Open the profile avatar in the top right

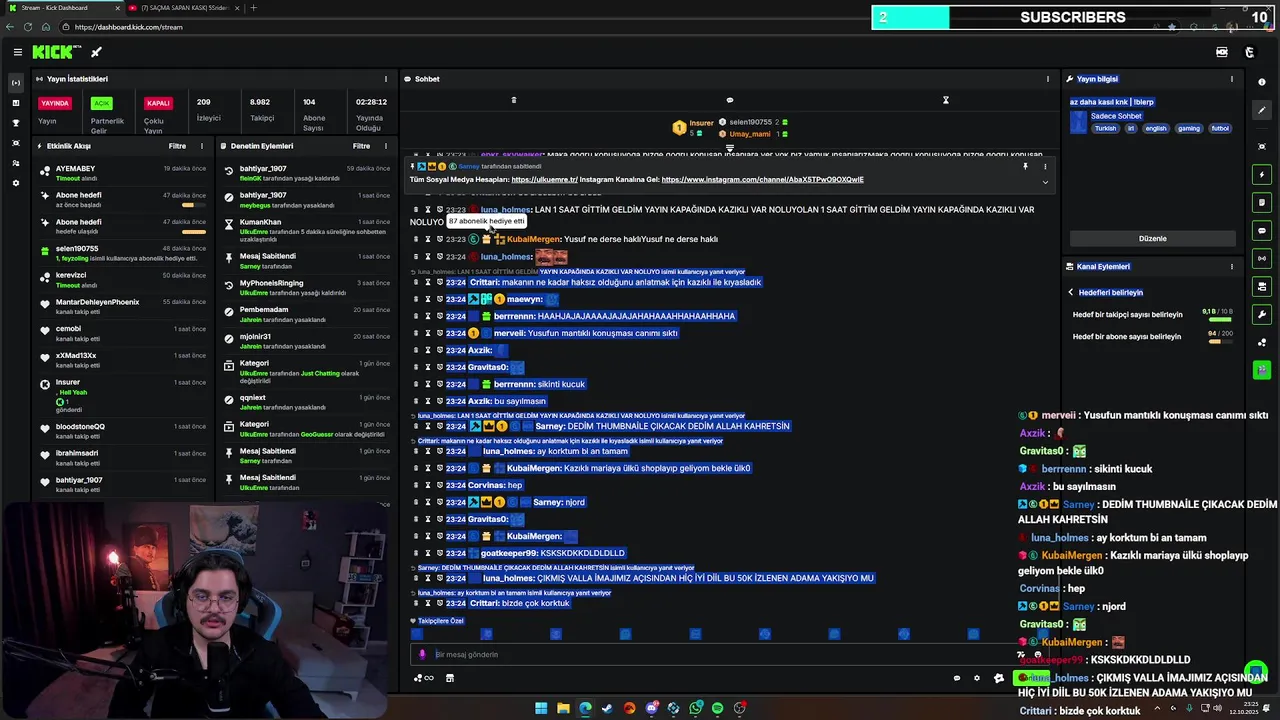coord(1249,52)
